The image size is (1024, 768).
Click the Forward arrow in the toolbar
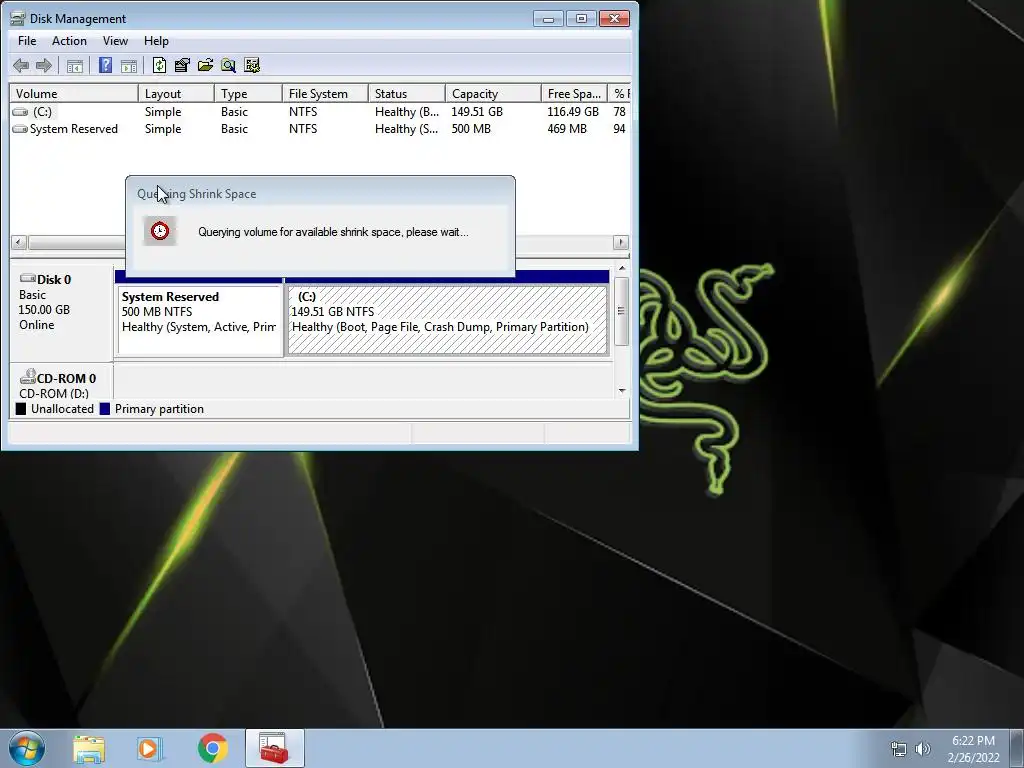tap(44, 65)
